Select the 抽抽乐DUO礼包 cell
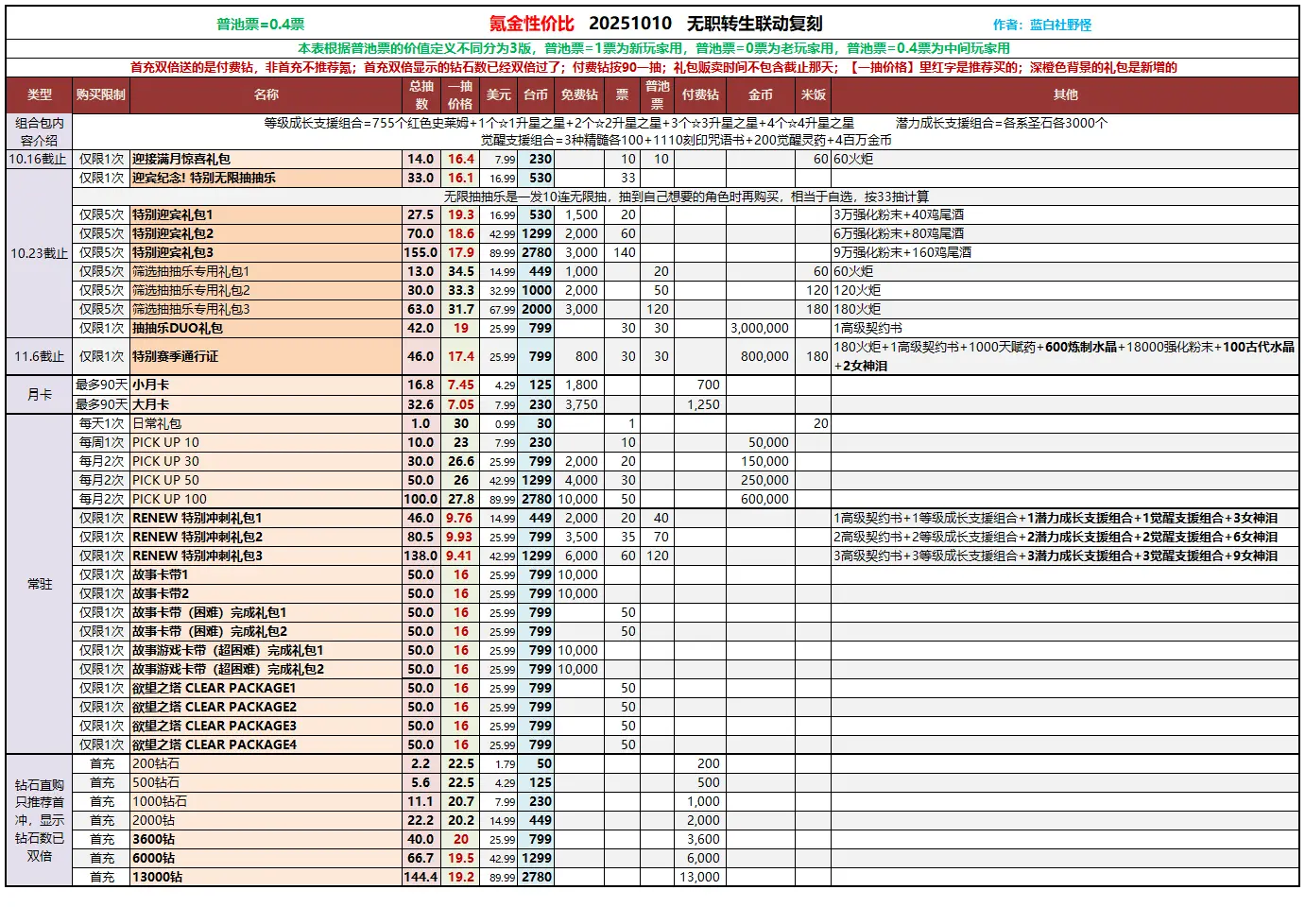Screen dimensions: 1305x924 178,328
